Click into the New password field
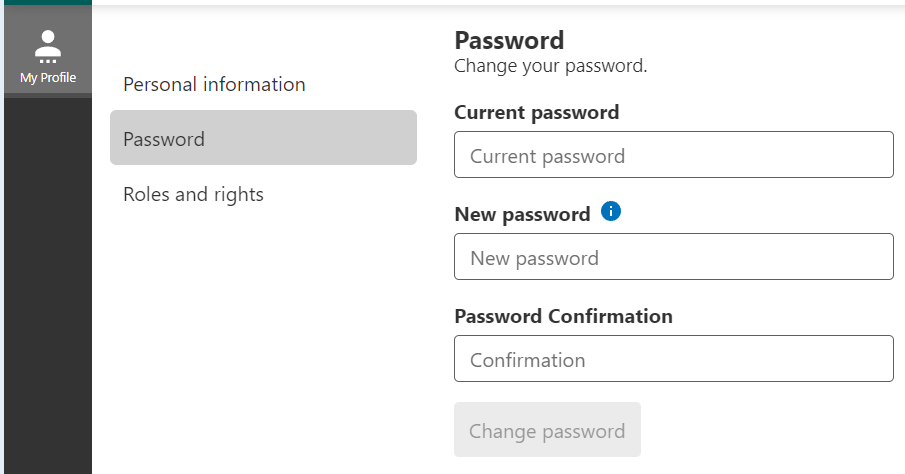The height and width of the screenshot is (474, 905). tap(673, 257)
